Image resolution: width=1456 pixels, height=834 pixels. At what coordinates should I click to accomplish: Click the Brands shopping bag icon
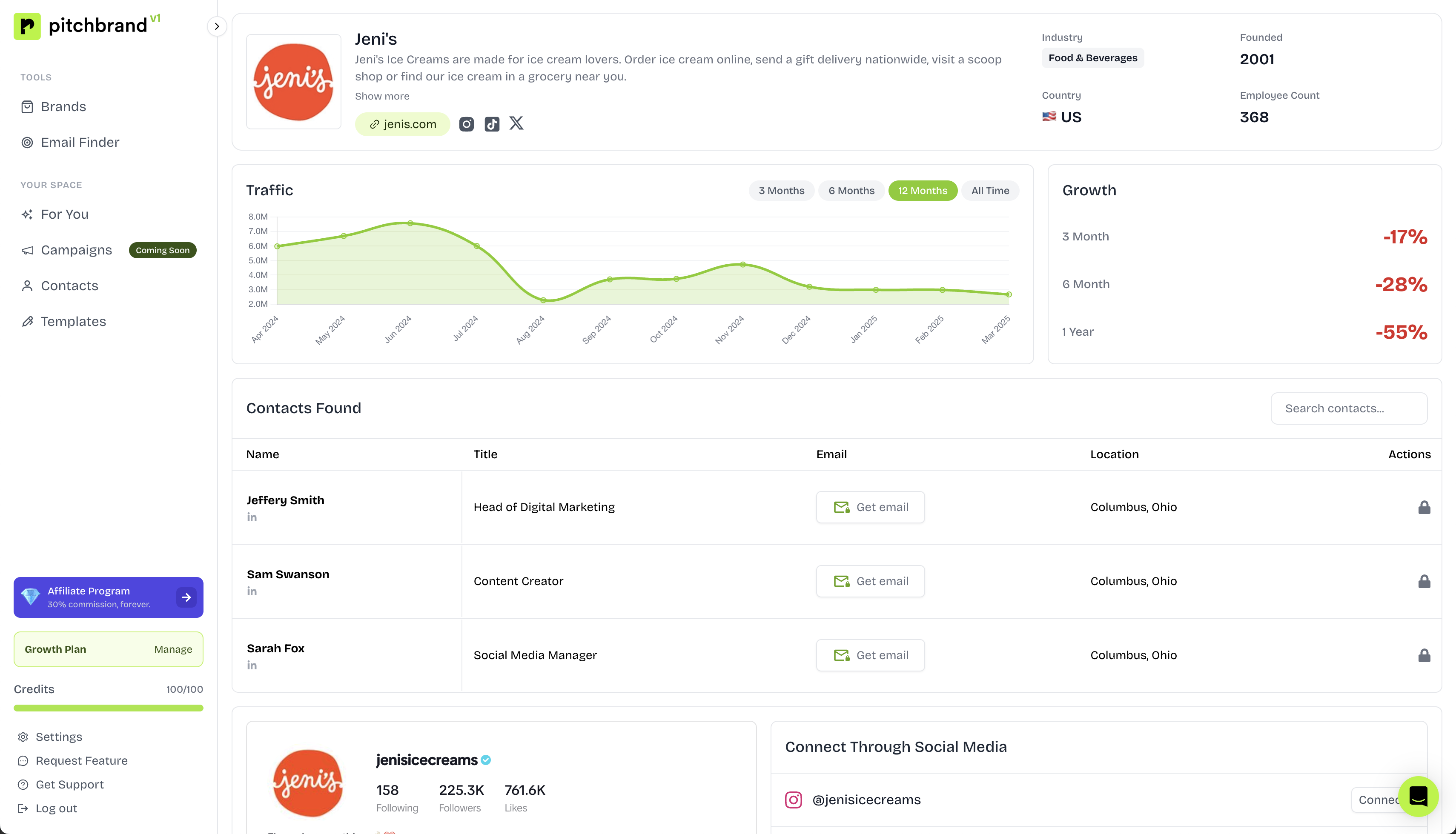pyautogui.click(x=27, y=106)
